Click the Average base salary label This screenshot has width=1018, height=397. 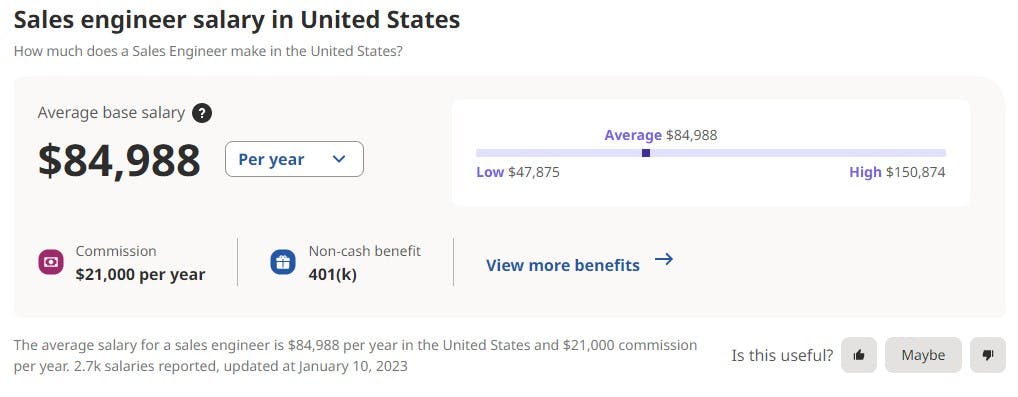coord(111,112)
